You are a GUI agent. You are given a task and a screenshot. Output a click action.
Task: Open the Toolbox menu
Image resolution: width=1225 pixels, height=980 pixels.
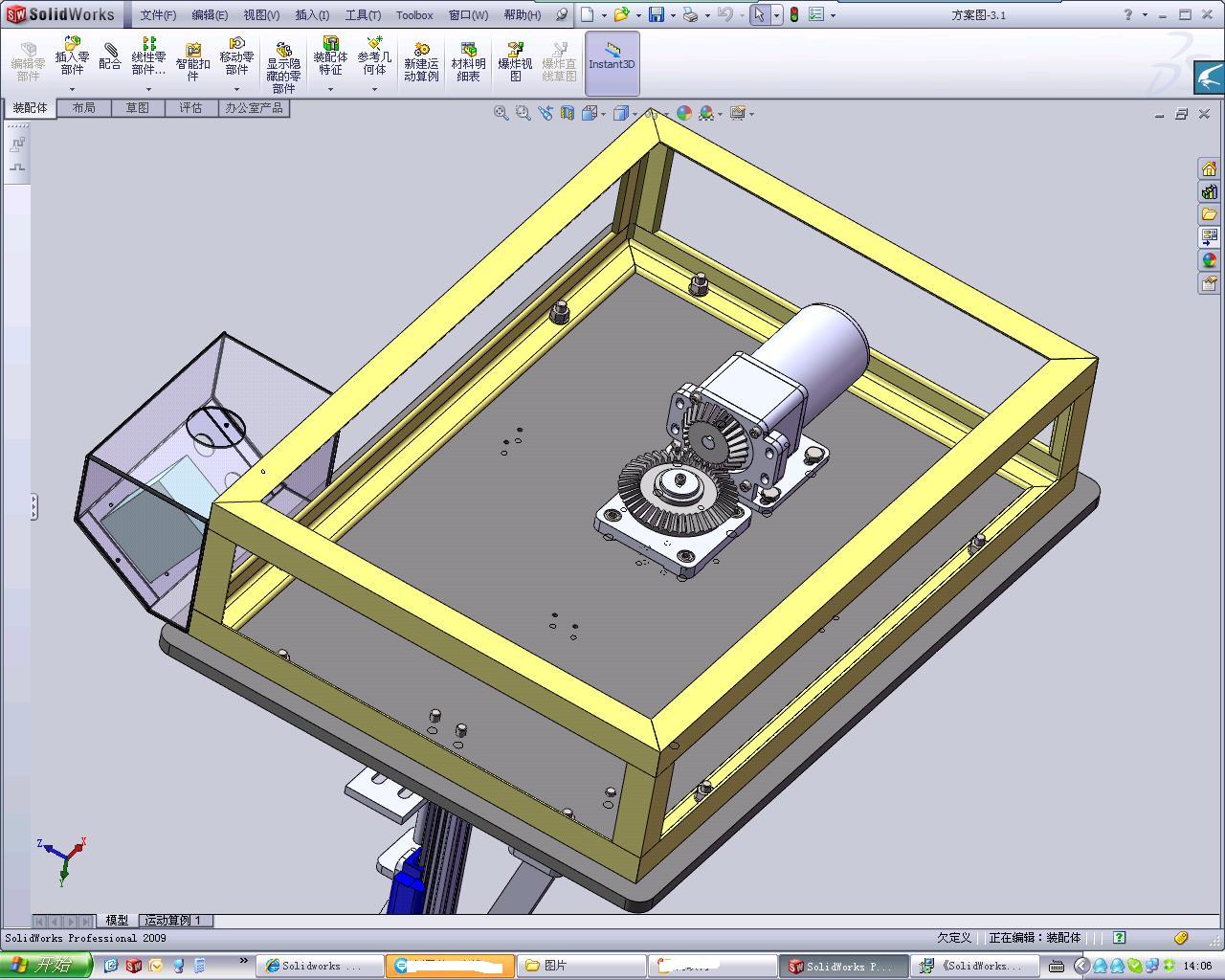(414, 14)
